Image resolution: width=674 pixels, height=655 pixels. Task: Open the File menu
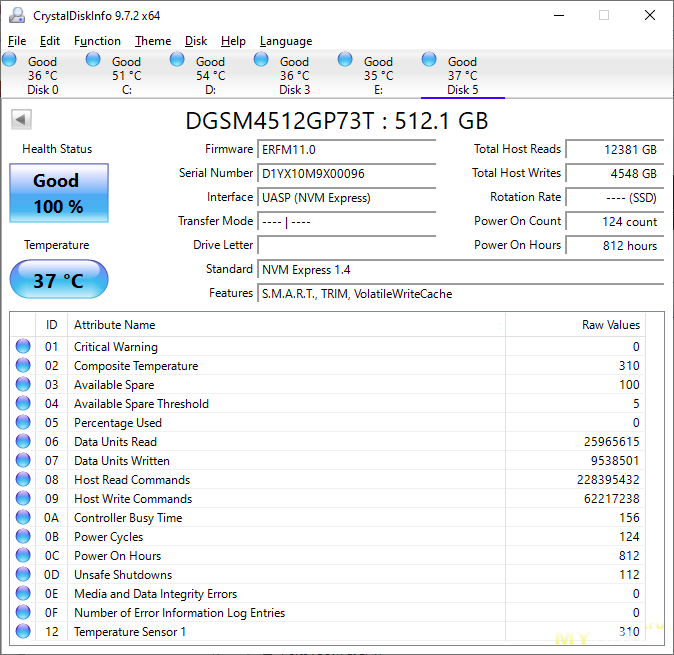[x=17, y=41]
